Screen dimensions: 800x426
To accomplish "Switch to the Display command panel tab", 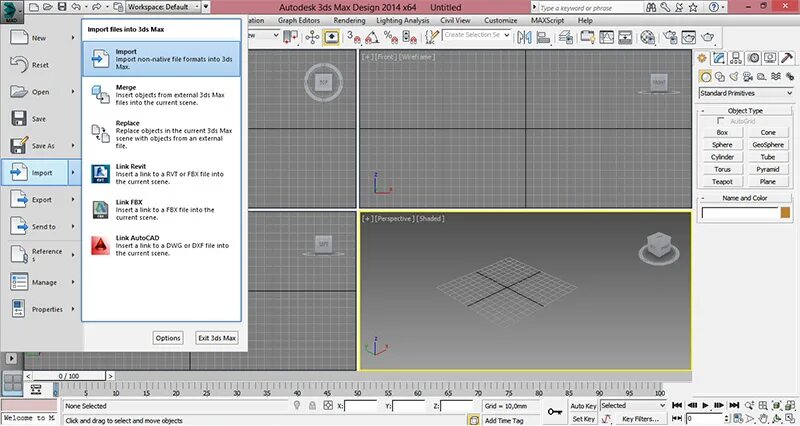I will (x=770, y=58).
